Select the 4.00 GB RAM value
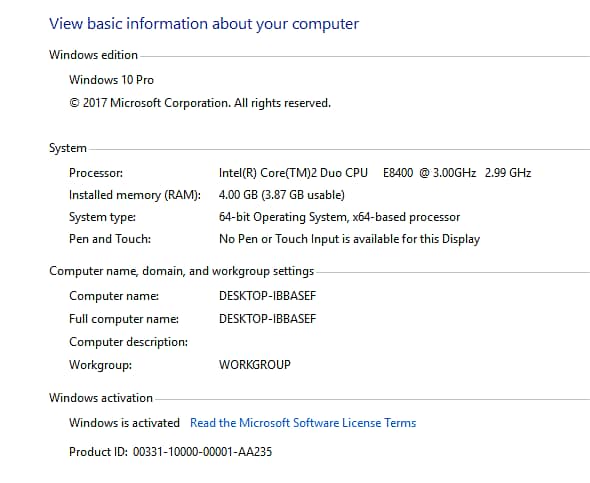The width and height of the screenshot is (590, 483). pyautogui.click(x=282, y=195)
